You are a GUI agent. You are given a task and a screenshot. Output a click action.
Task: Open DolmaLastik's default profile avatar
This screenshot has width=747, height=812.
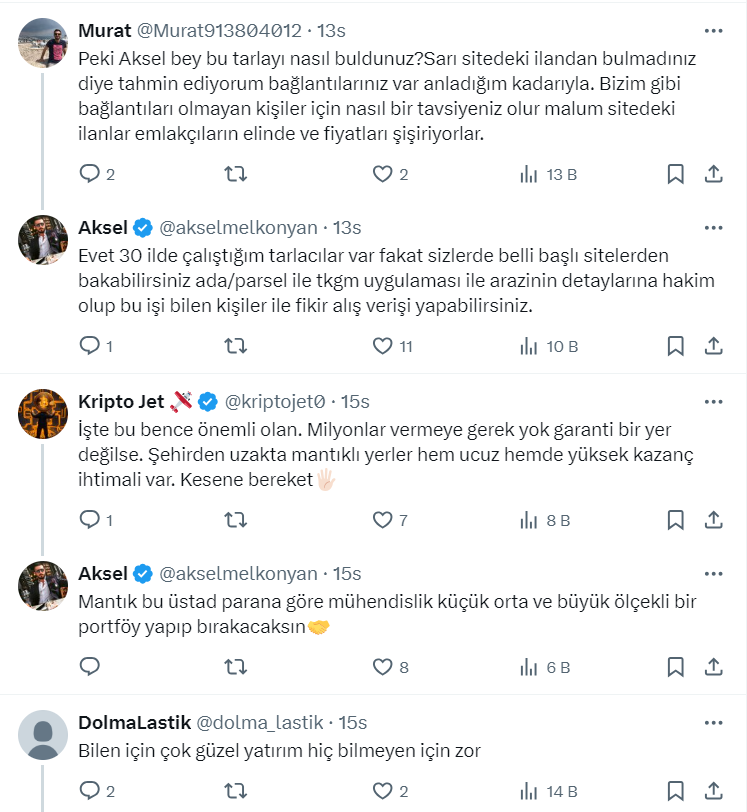tap(43, 735)
